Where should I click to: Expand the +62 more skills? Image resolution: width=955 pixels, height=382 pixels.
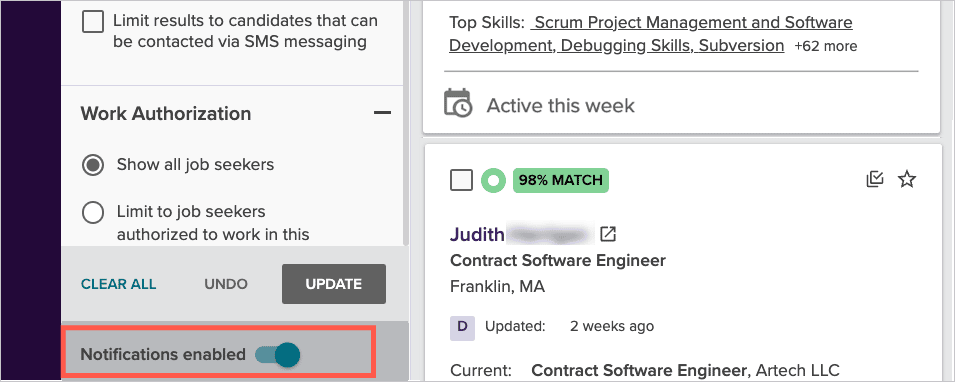click(x=825, y=46)
